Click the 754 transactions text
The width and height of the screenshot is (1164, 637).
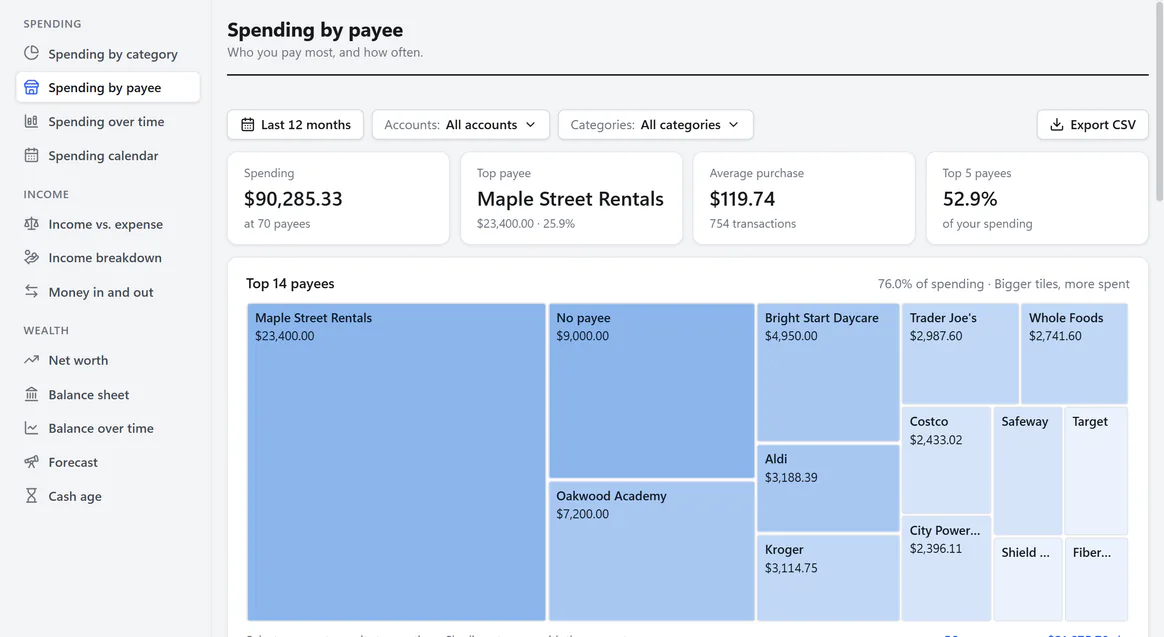coord(753,223)
